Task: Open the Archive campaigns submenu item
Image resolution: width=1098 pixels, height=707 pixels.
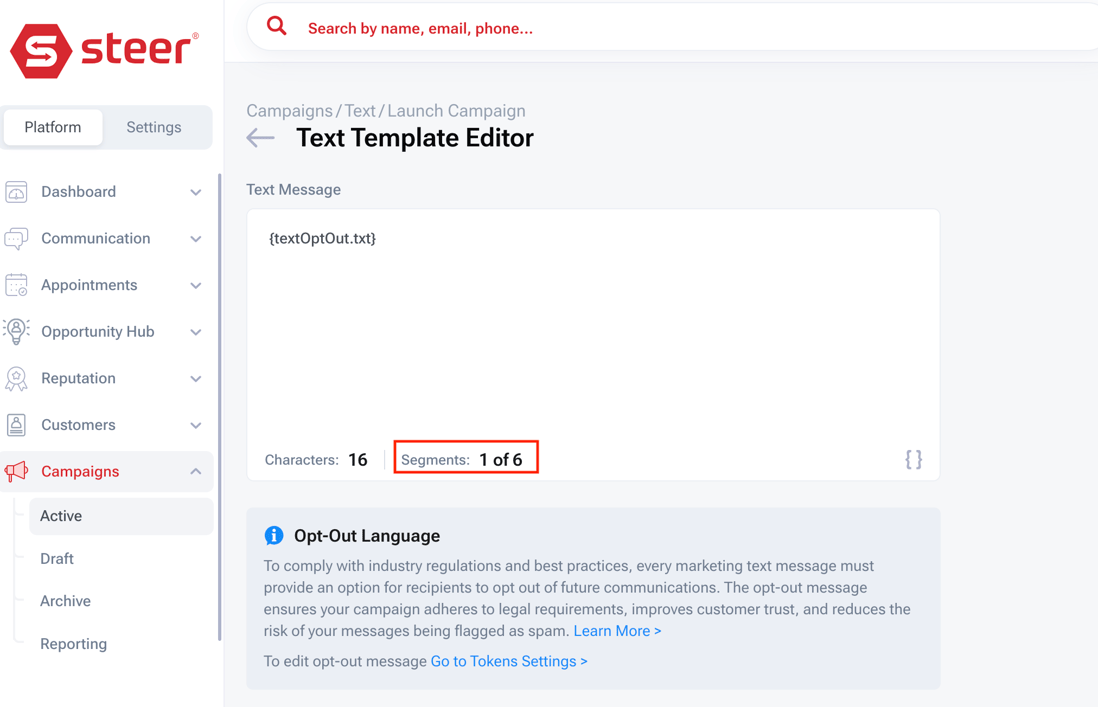Action: 65,601
